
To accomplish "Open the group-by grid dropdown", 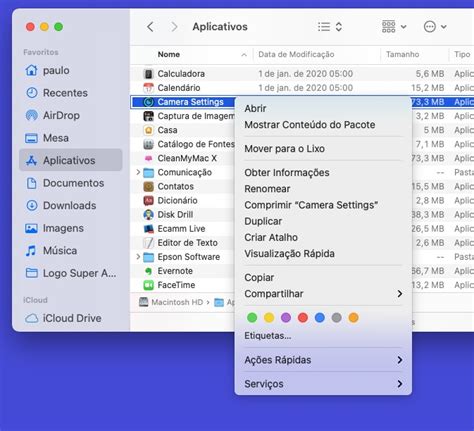I will tap(394, 27).
